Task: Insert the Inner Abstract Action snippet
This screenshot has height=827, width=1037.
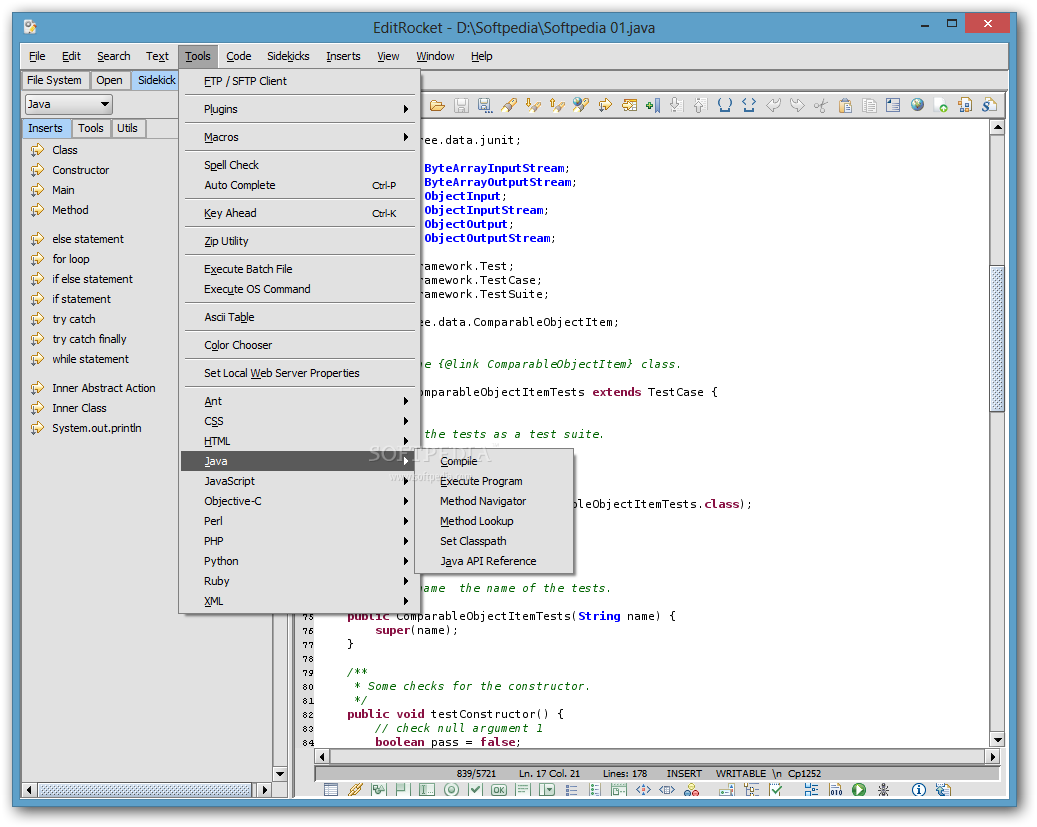Action: (104, 388)
